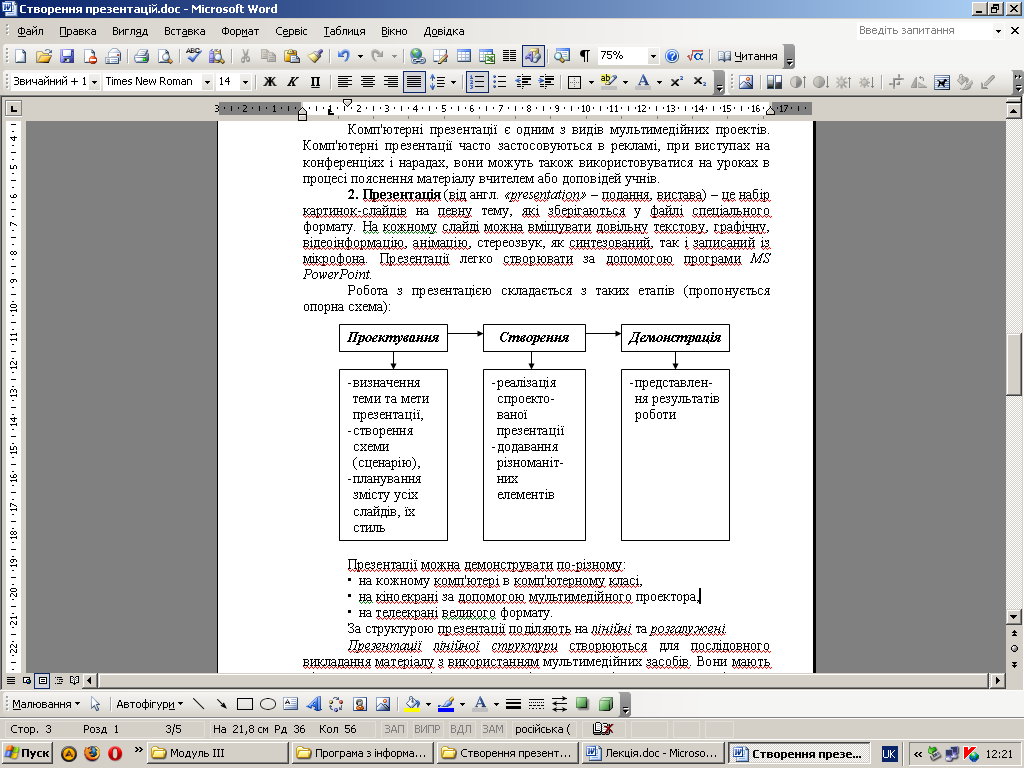This screenshot has height=768, width=1024.
Task: Toggle bold formatting (Ж)
Action: [270, 82]
